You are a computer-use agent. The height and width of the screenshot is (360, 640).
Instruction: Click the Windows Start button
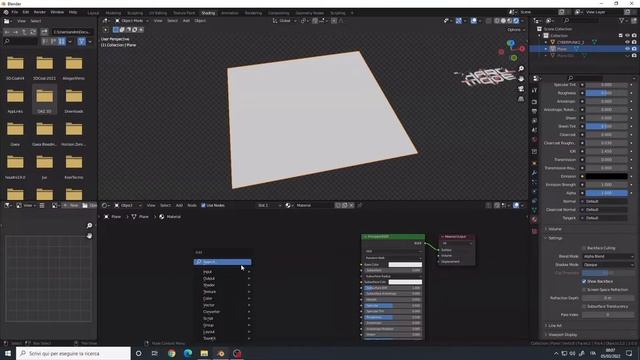coord(8,353)
